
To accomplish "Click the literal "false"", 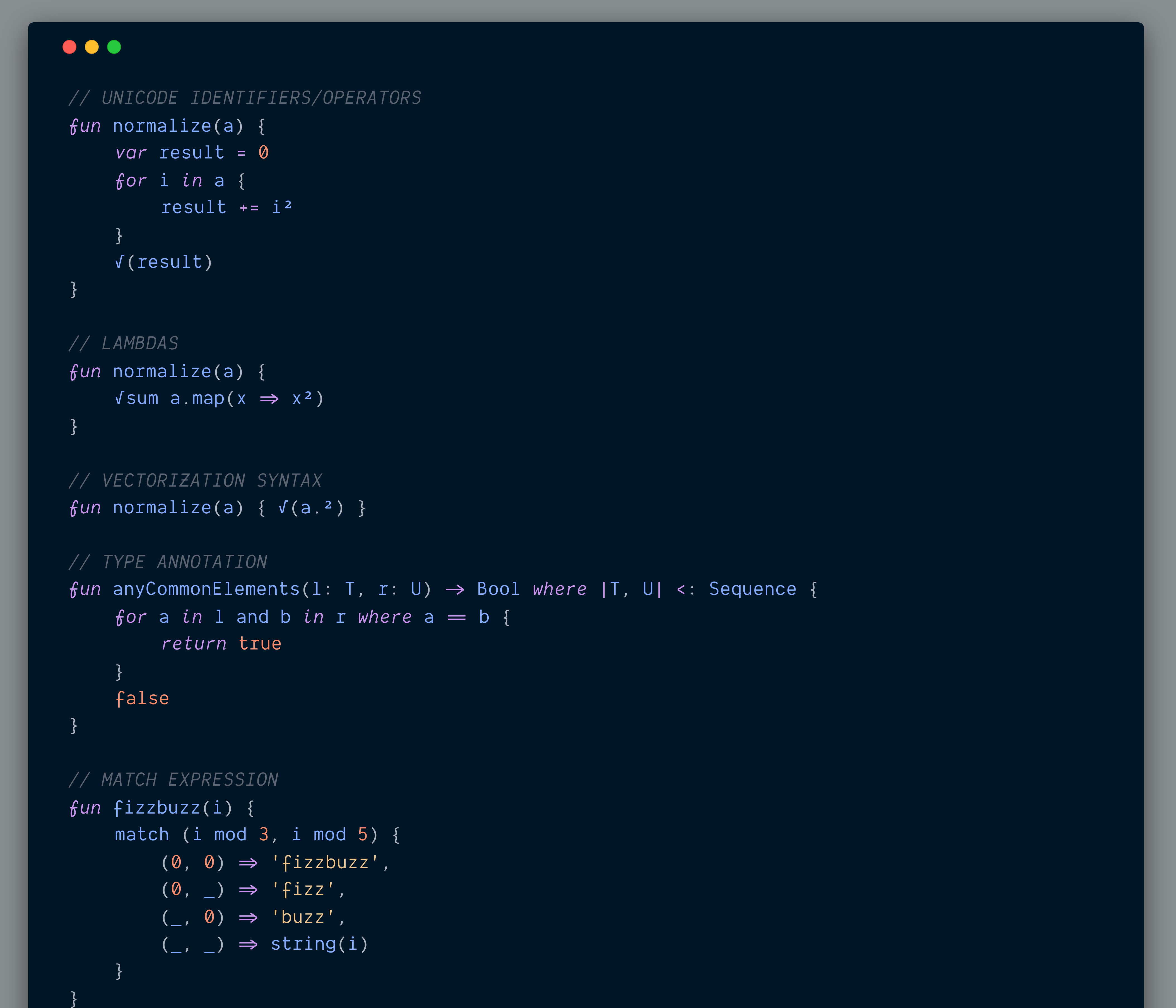I will tap(142, 698).
